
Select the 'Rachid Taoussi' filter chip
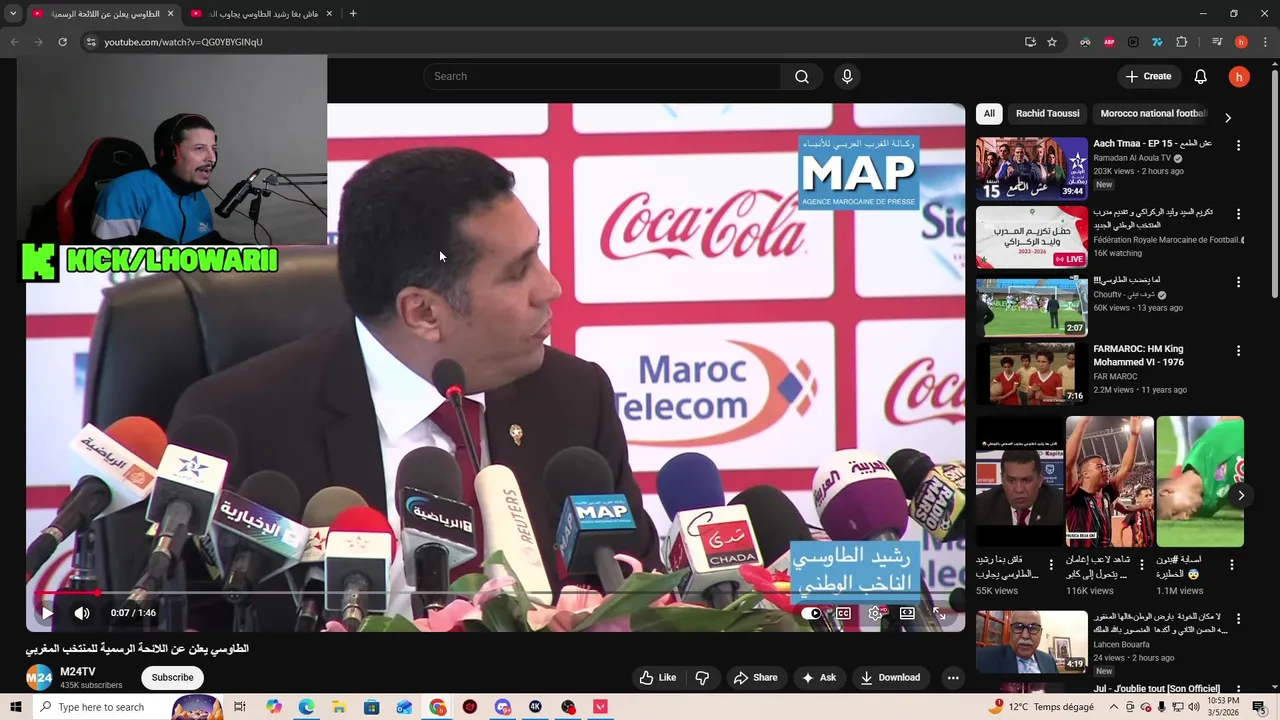[x=1047, y=113]
